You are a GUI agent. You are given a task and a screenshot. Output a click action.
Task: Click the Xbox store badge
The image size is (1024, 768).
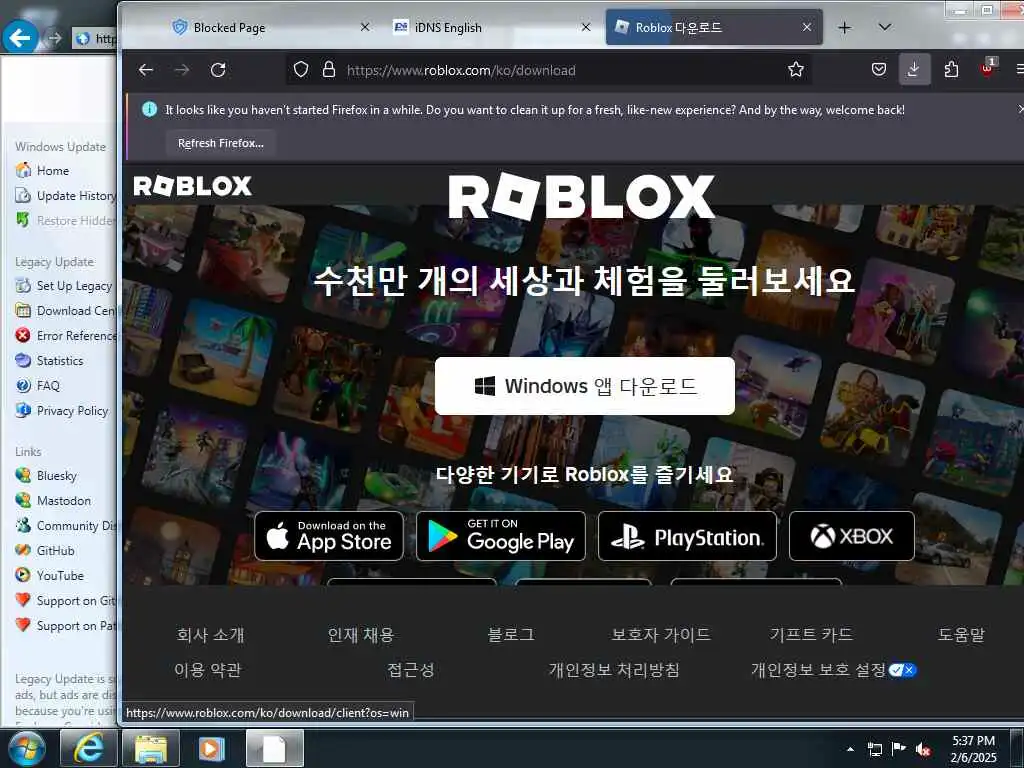point(852,536)
